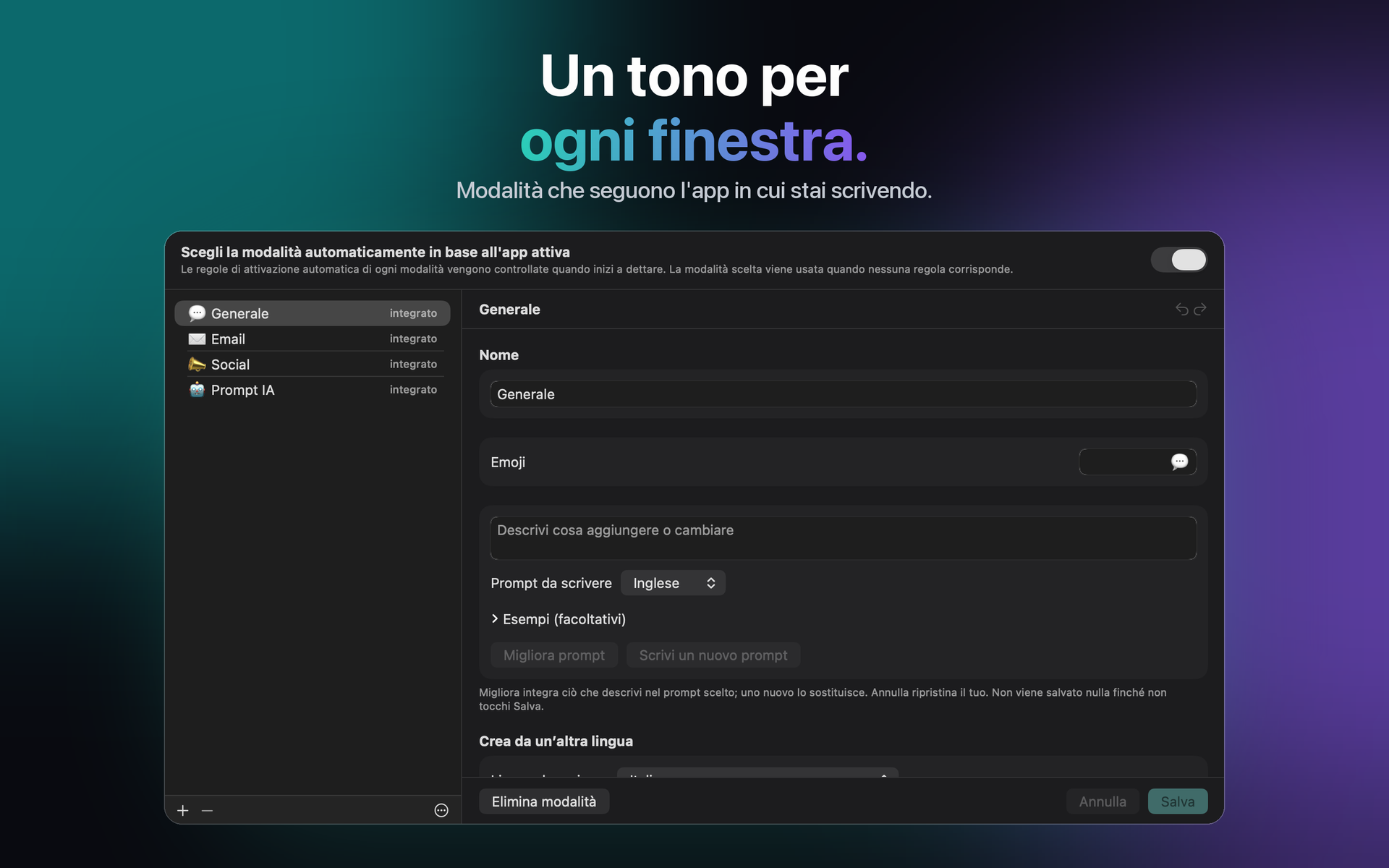Click the robot icon beside Prompt IA
This screenshot has width=1389, height=868.
(x=197, y=390)
